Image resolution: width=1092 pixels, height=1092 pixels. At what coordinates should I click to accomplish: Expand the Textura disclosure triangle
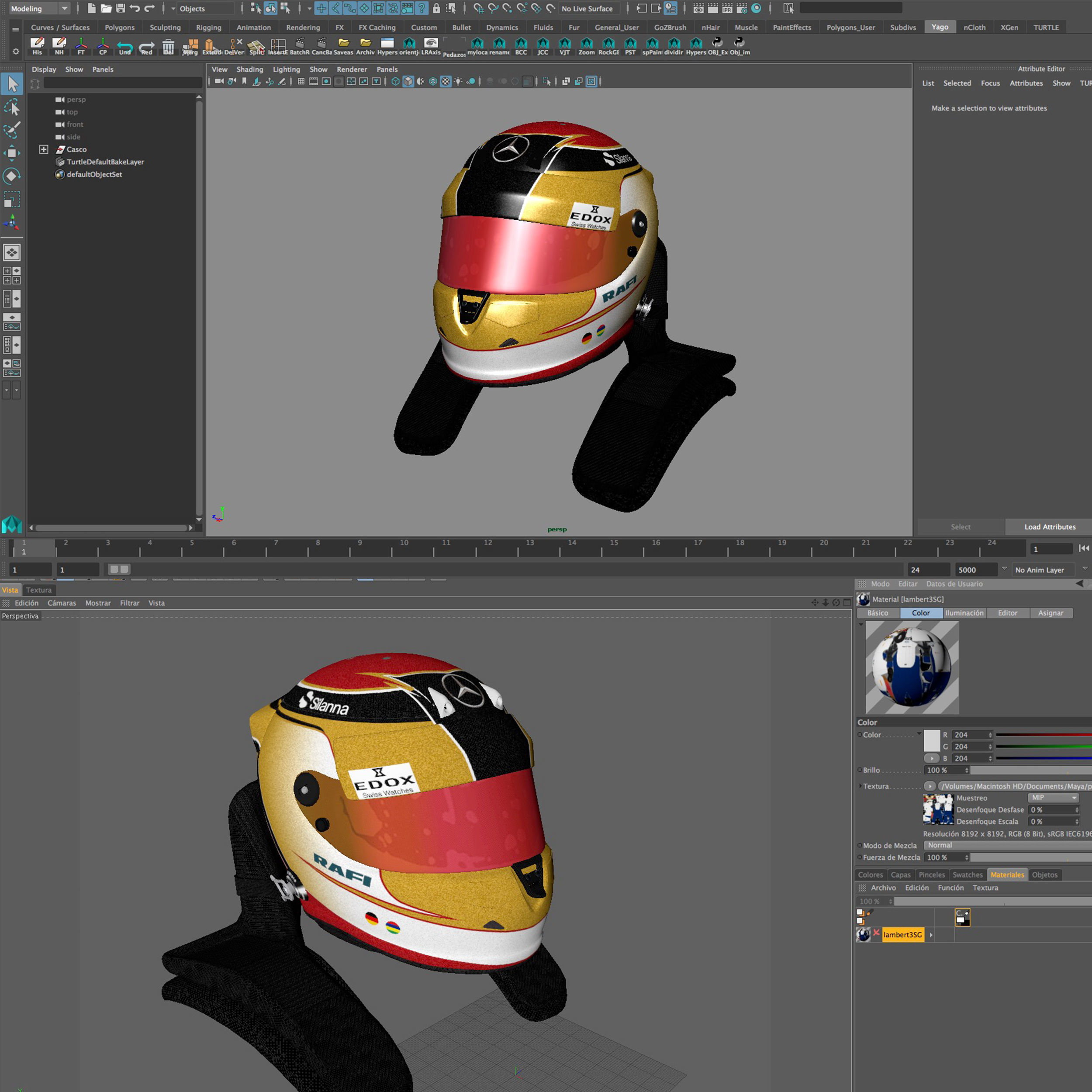pos(860,786)
